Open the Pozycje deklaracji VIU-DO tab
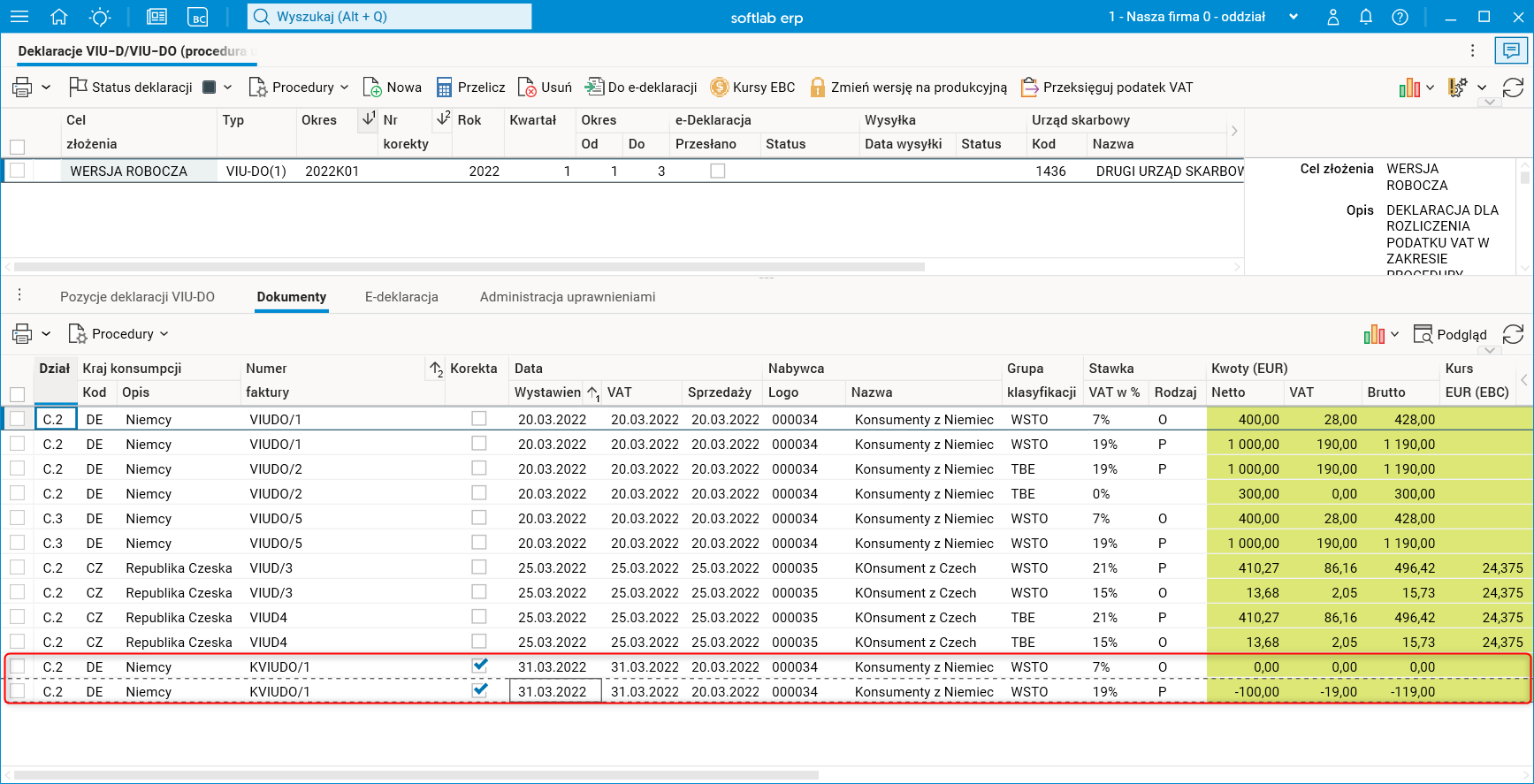 pos(137,297)
